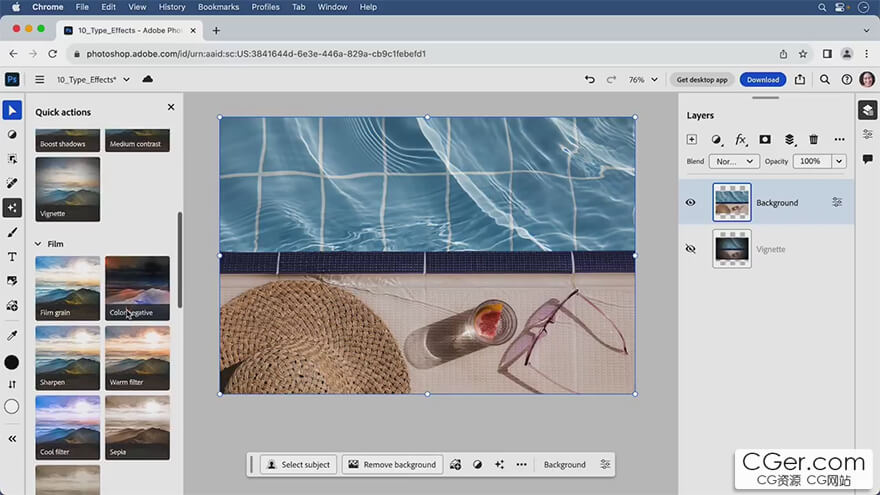Redo the last action
This screenshot has width=880, height=495.
tap(611, 80)
